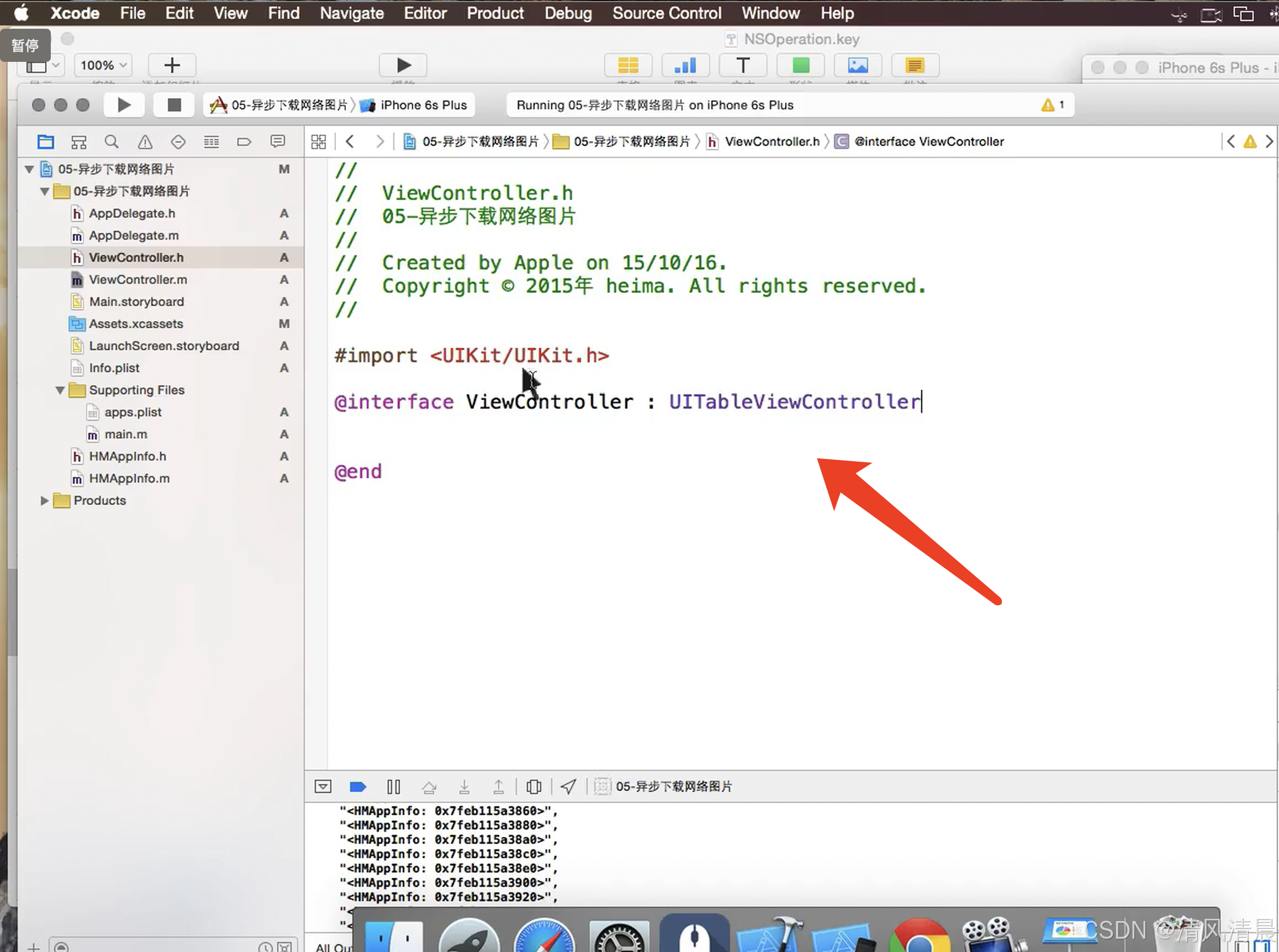Click the Simulate Location arrow icon
The width and height of the screenshot is (1279, 952).
coord(568,786)
